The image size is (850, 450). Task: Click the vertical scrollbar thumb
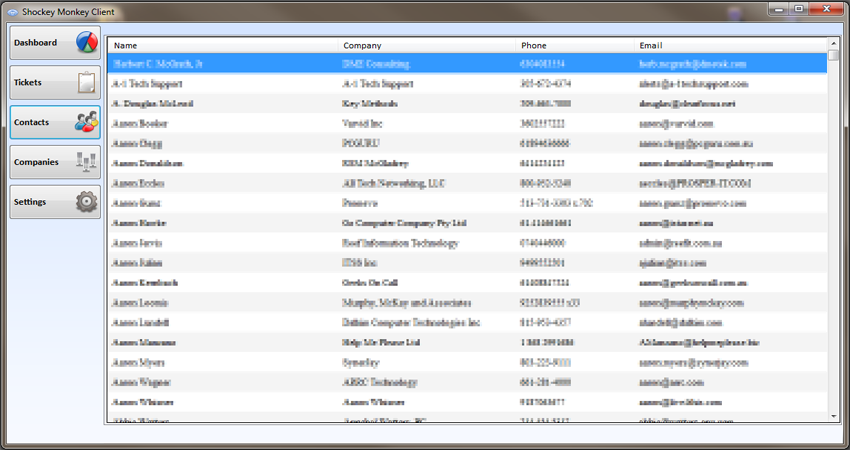(834, 56)
